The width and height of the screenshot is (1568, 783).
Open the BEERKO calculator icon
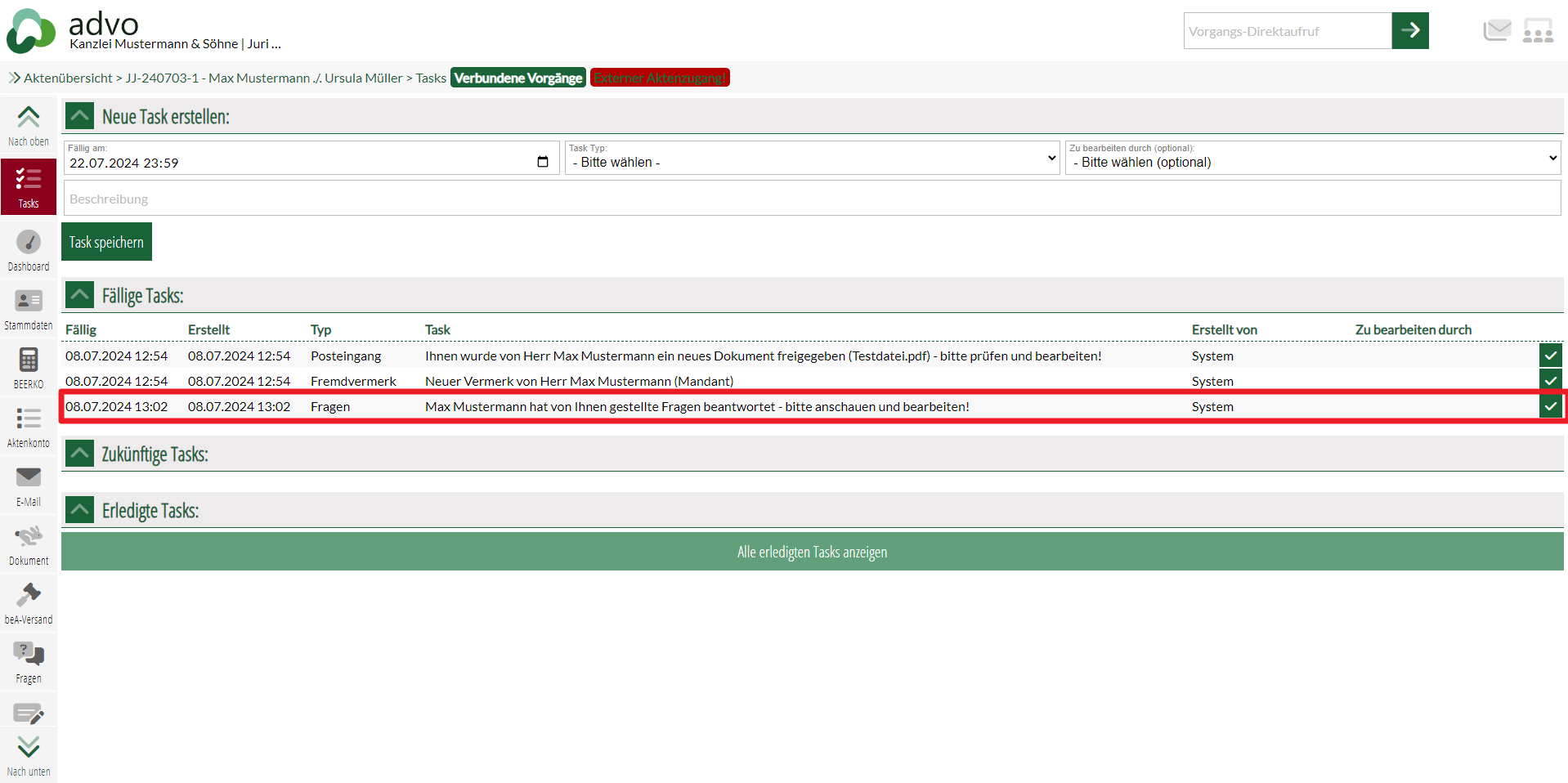[x=29, y=367]
